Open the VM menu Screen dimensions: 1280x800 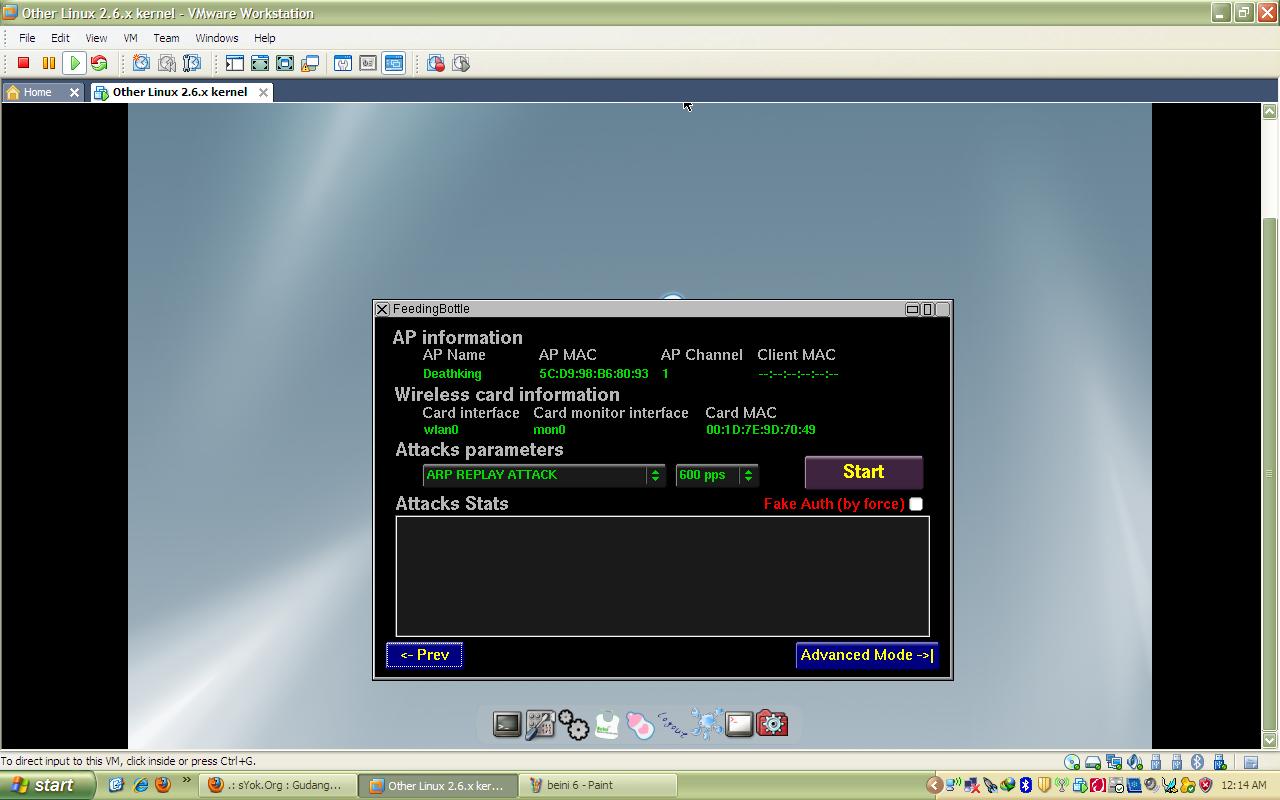130,38
